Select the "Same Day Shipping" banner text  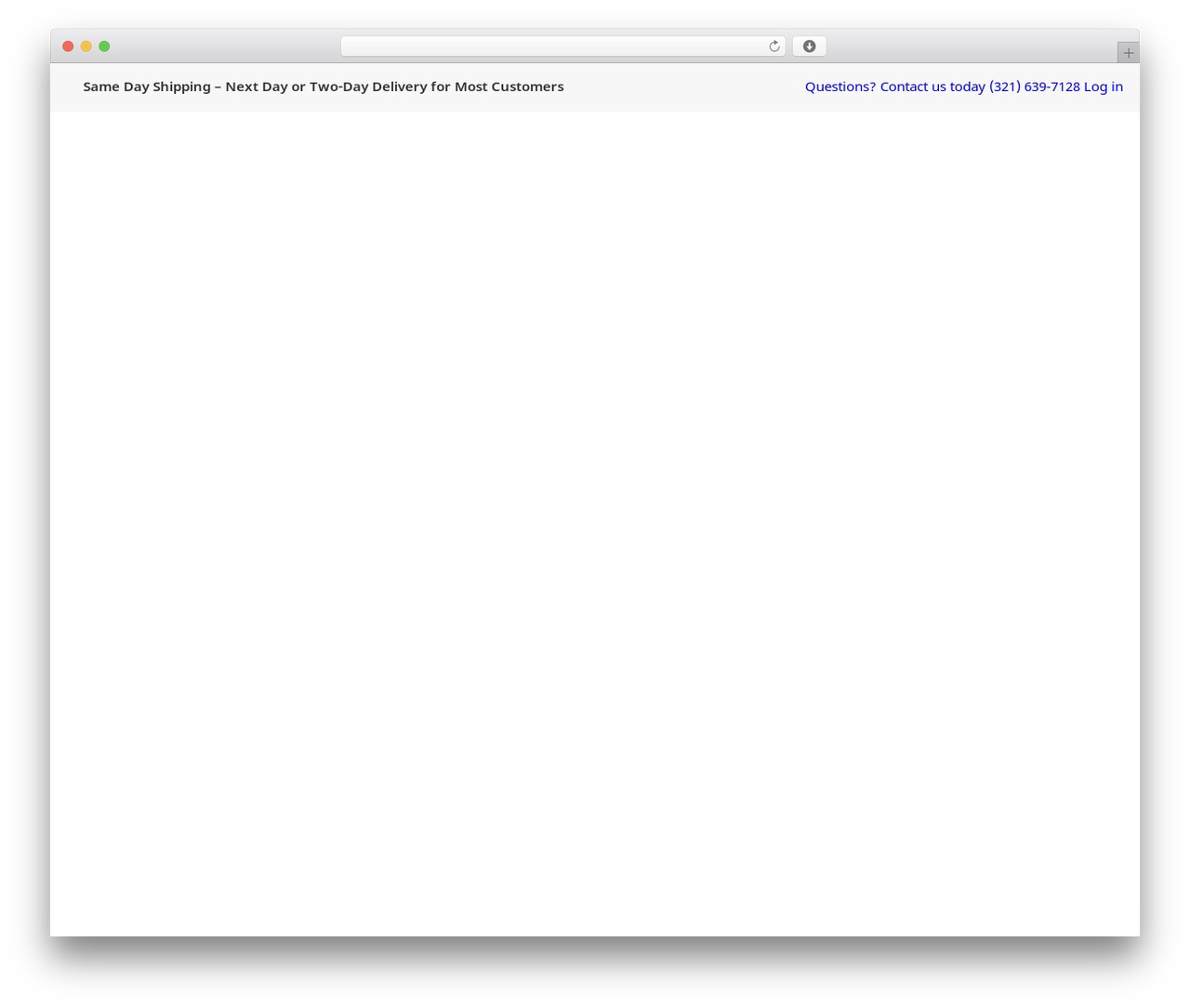click(147, 86)
